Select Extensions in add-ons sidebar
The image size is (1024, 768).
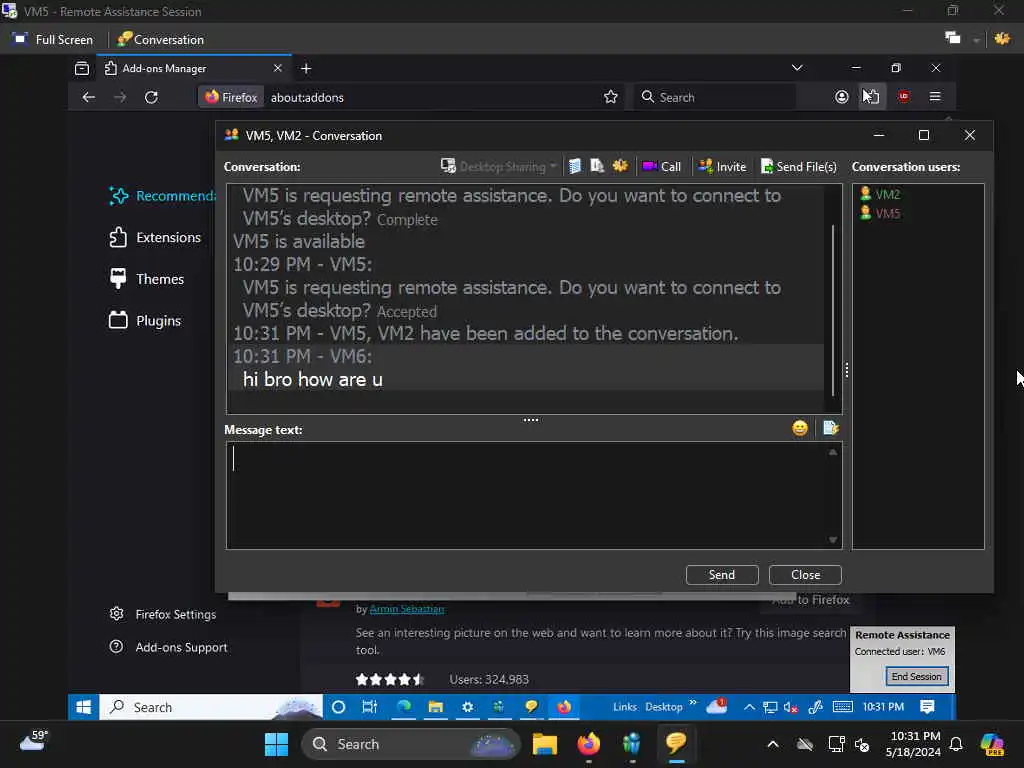tap(155, 237)
